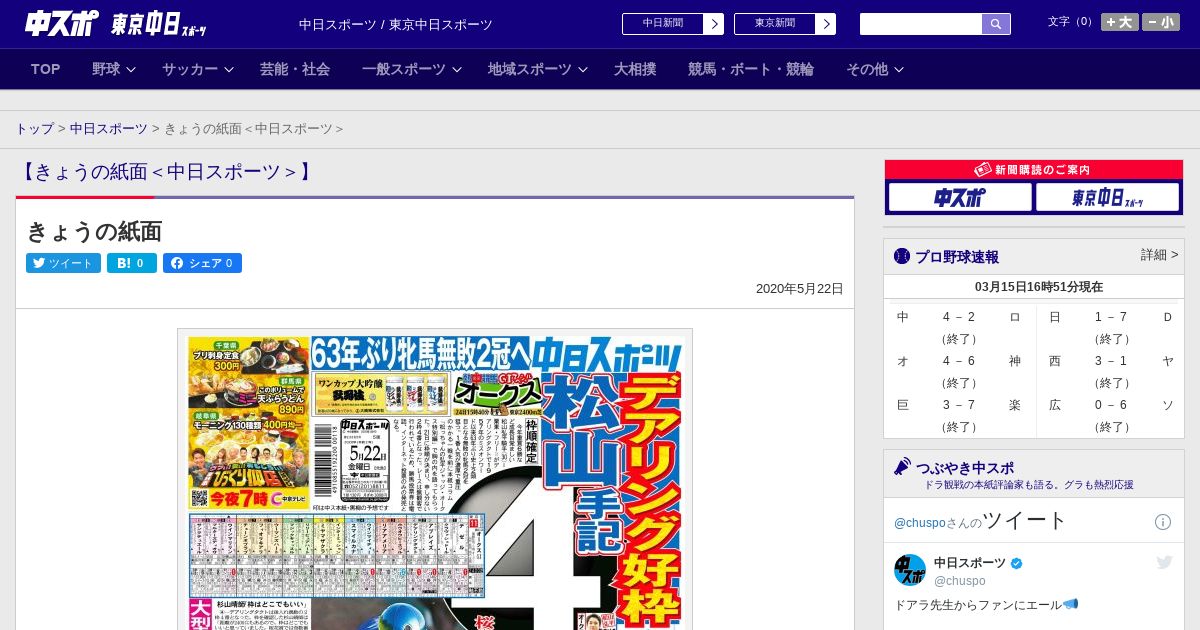1200x630 pixels.
Task: Click the megaphone icon beside つぶやき中スポ
Action: click(x=902, y=467)
